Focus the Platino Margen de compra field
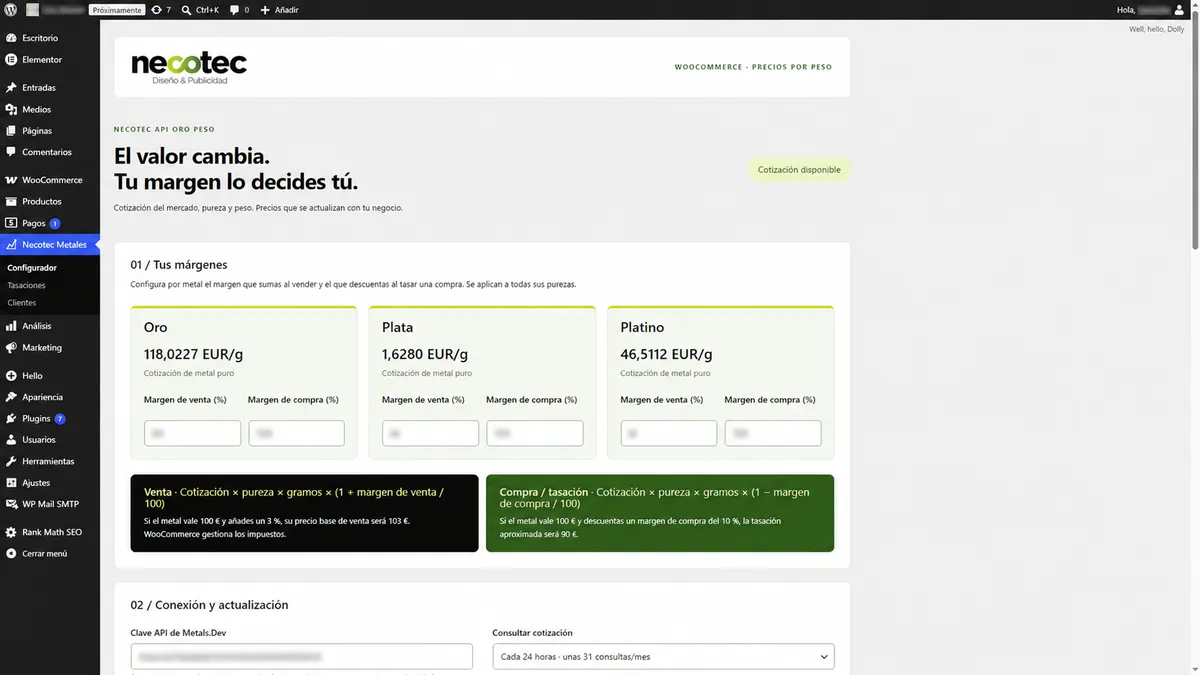The height and width of the screenshot is (675, 1200). tap(773, 433)
